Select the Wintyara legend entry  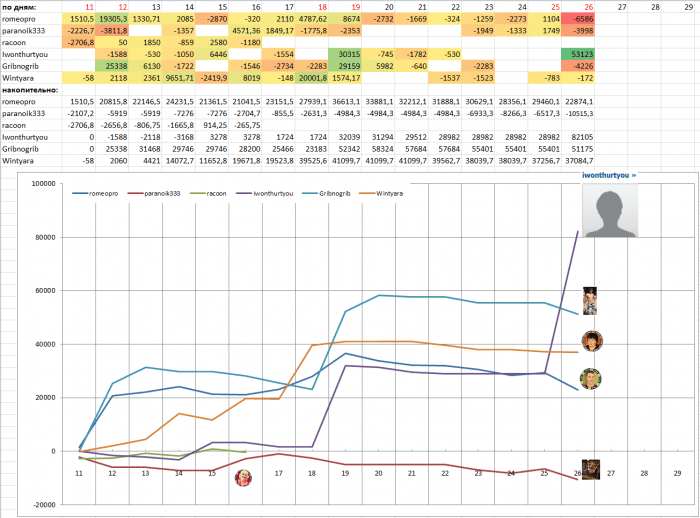point(381,194)
